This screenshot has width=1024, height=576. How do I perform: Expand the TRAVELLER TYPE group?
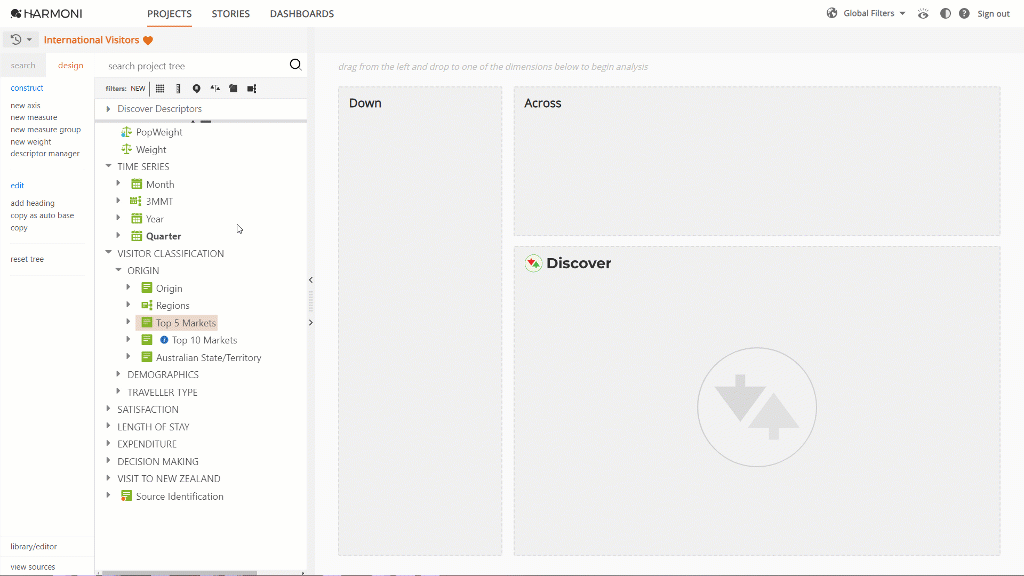click(118, 391)
